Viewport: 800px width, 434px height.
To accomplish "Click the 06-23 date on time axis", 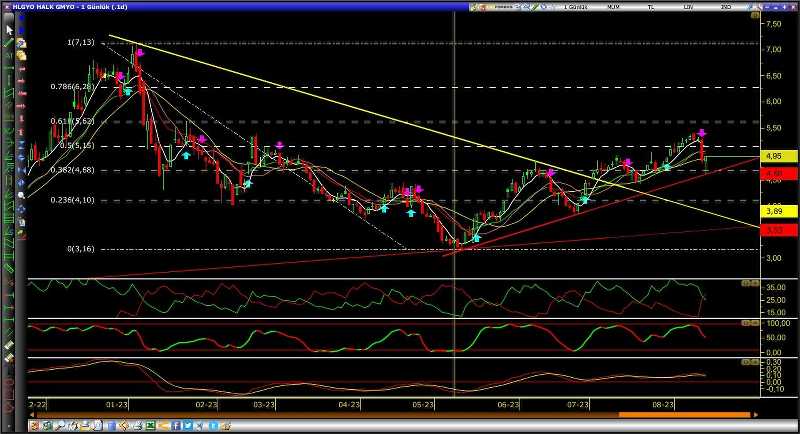I will click(507, 405).
